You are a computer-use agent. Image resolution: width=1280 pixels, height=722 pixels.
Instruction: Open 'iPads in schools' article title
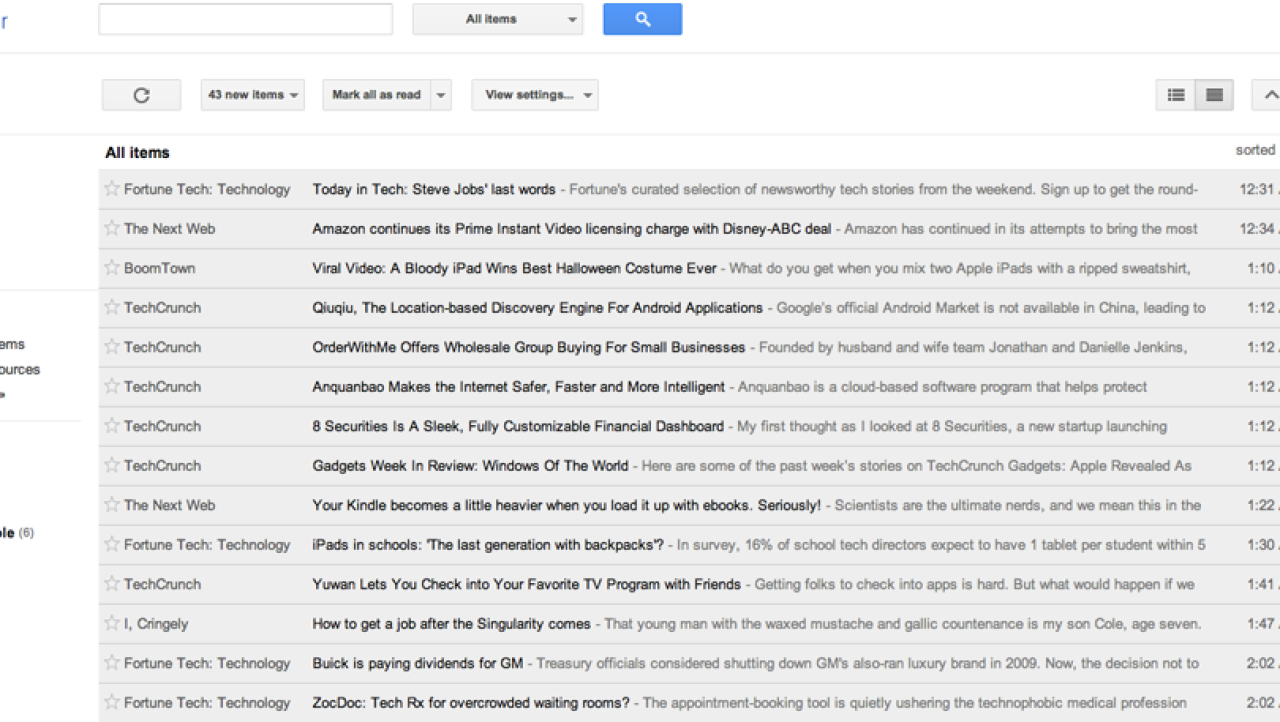(488, 544)
